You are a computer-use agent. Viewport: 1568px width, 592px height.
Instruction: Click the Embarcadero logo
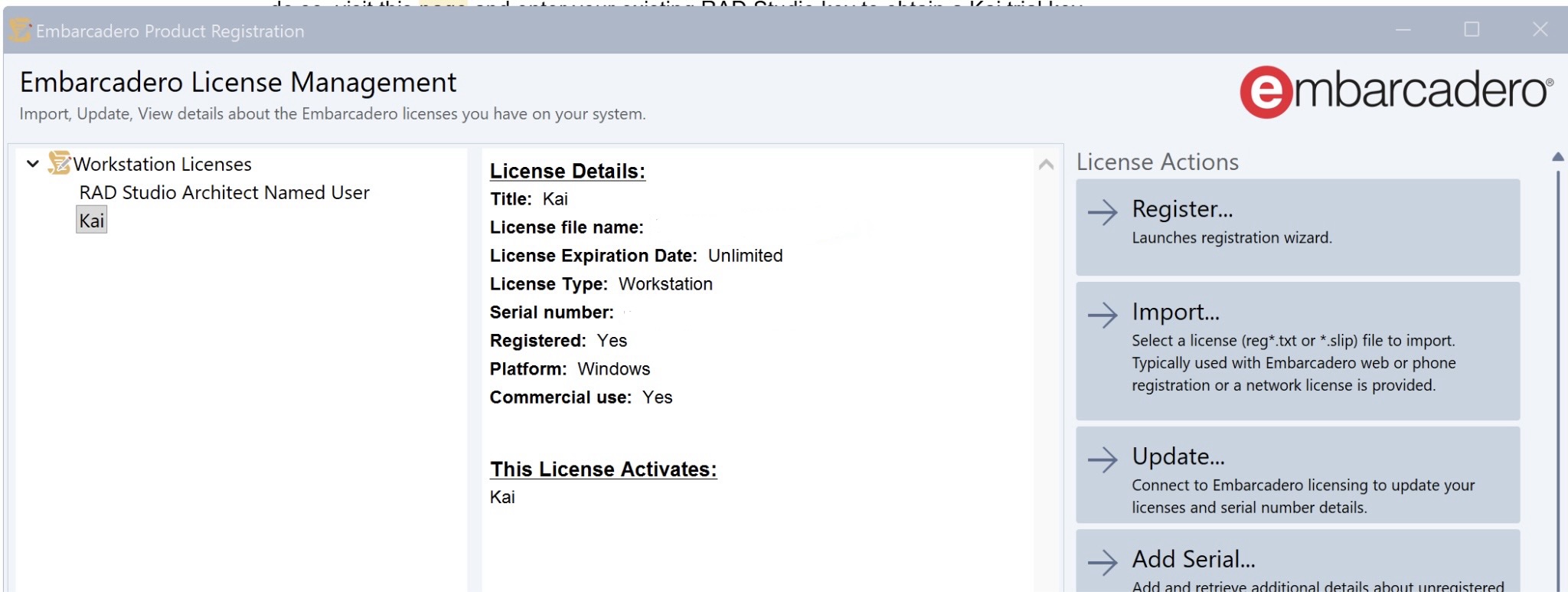[x=1396, y=91]
